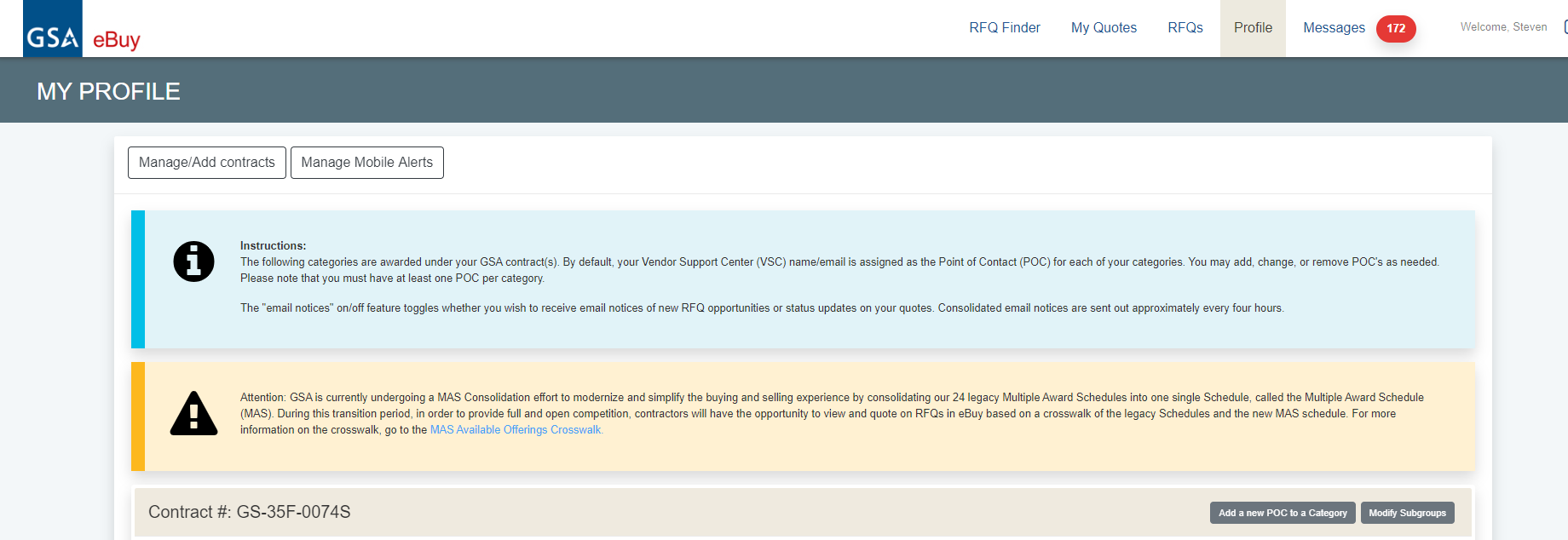Click Add a new POC to a Category

pos(1283,513)
